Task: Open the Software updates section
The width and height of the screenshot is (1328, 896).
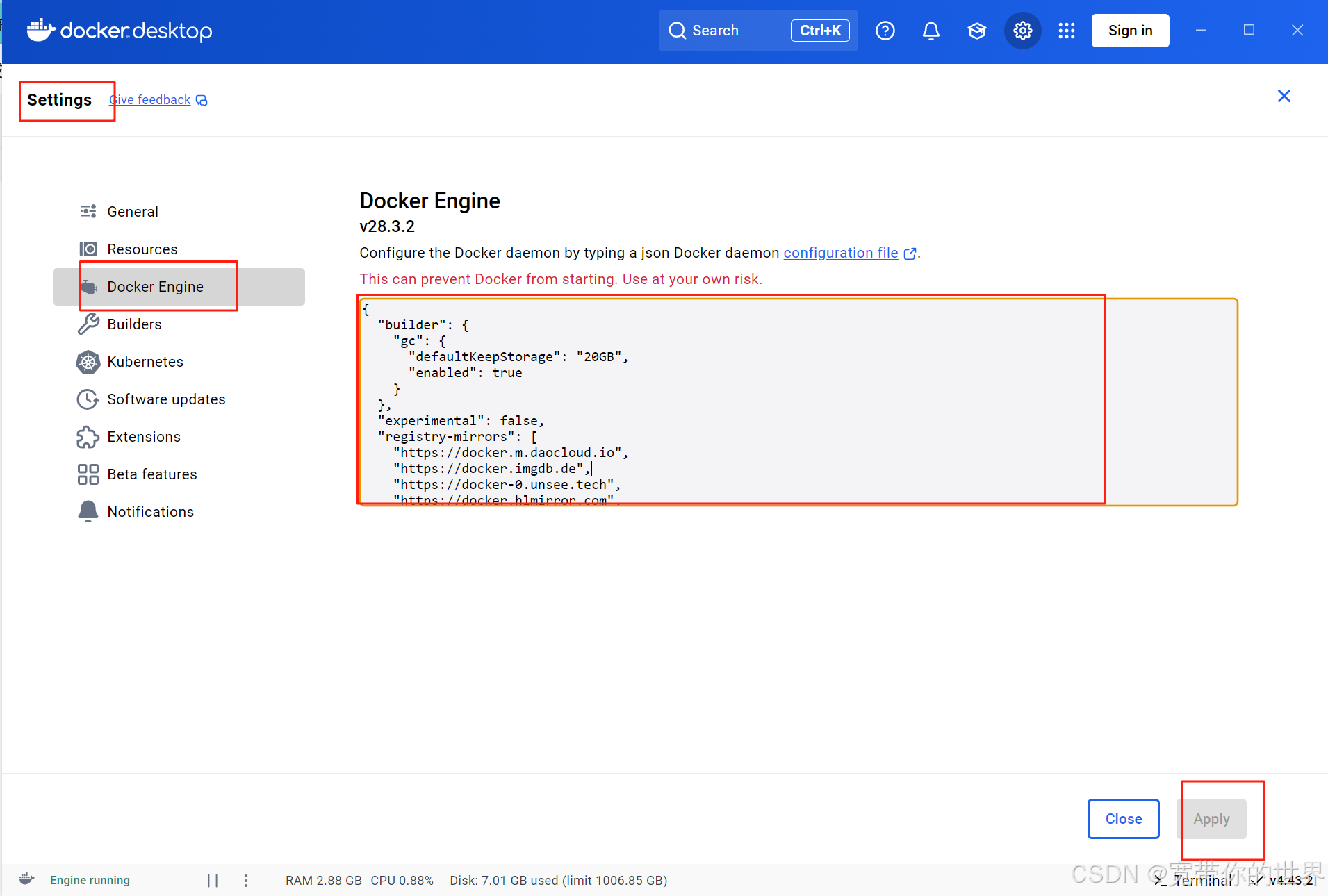Action: 179,399
